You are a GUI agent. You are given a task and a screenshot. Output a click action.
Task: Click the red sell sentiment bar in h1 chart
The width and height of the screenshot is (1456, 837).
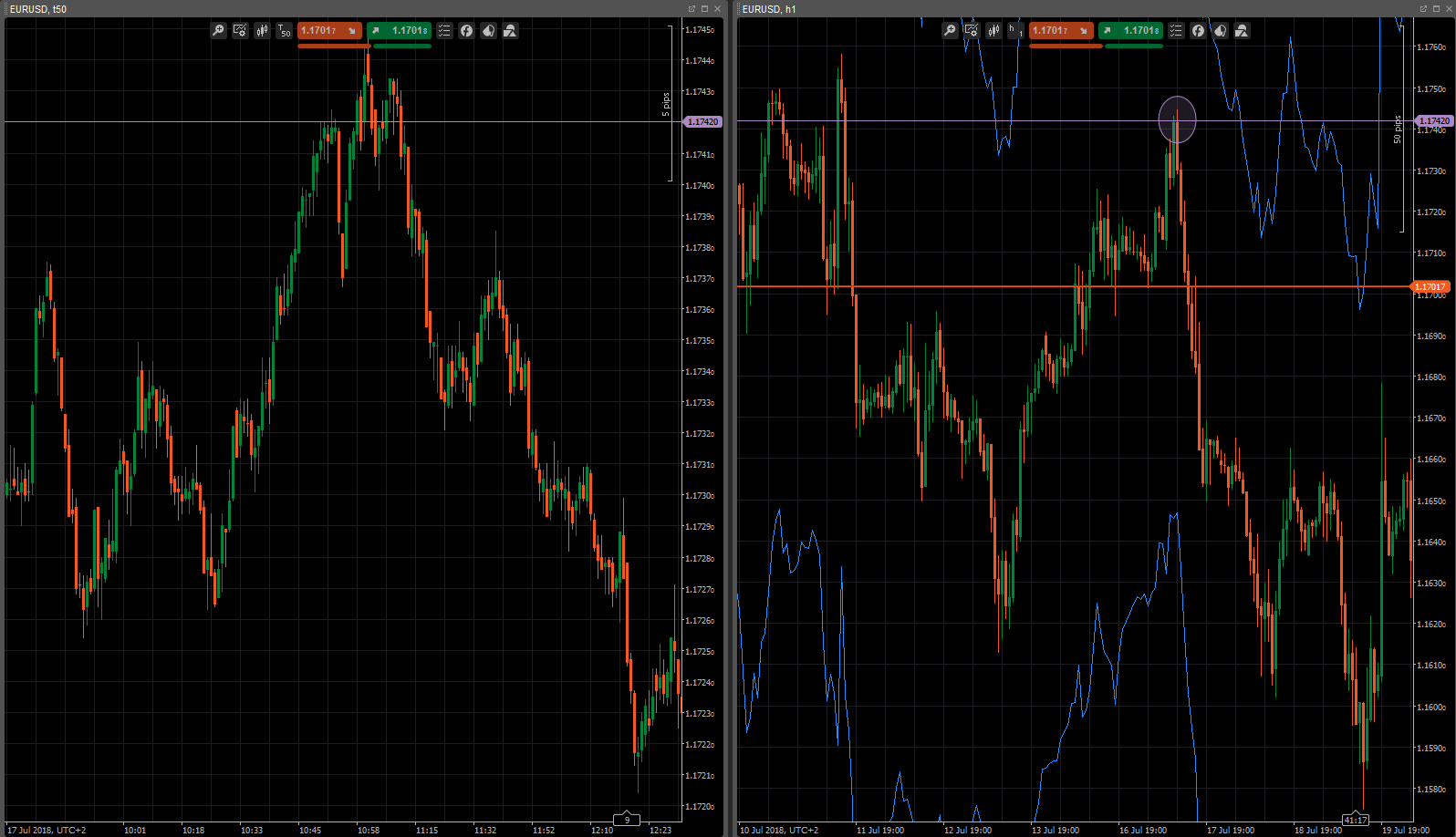1066,46
